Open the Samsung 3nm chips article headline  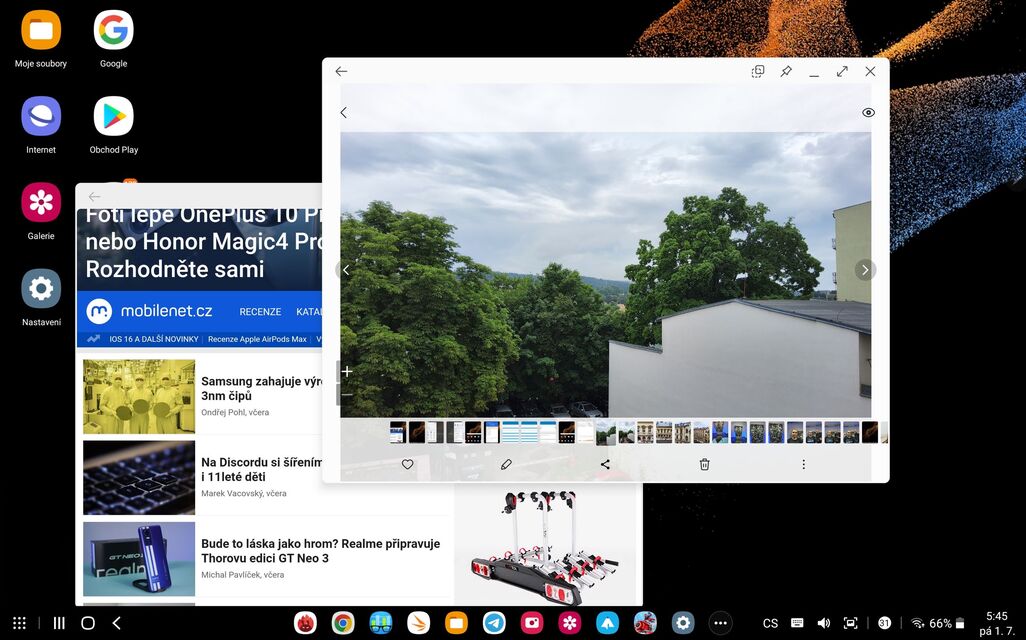pyautogui.click(x=260, y=388)
